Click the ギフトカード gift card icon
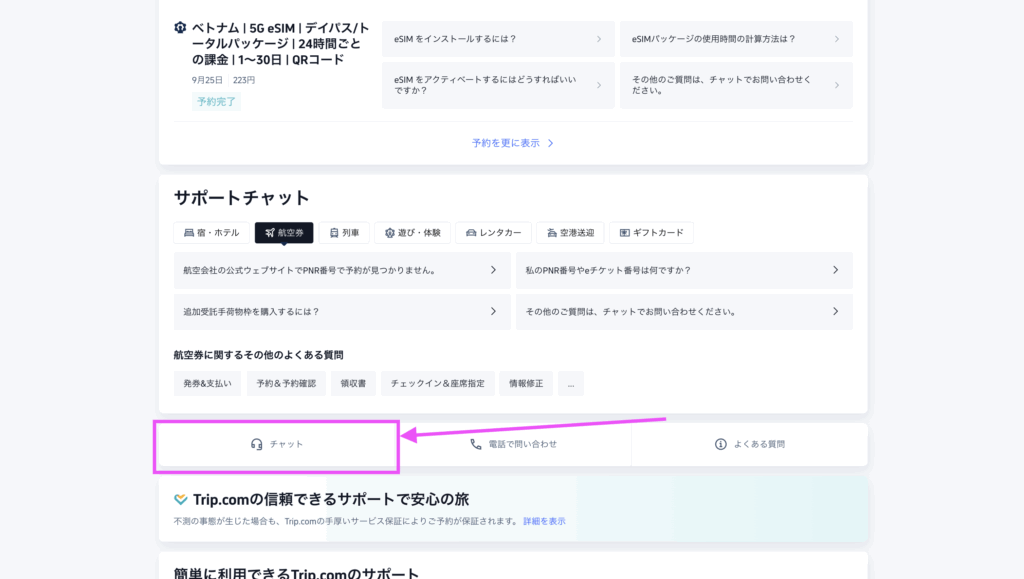Viewport: 1024px width, 579px height. click(625, 232)
